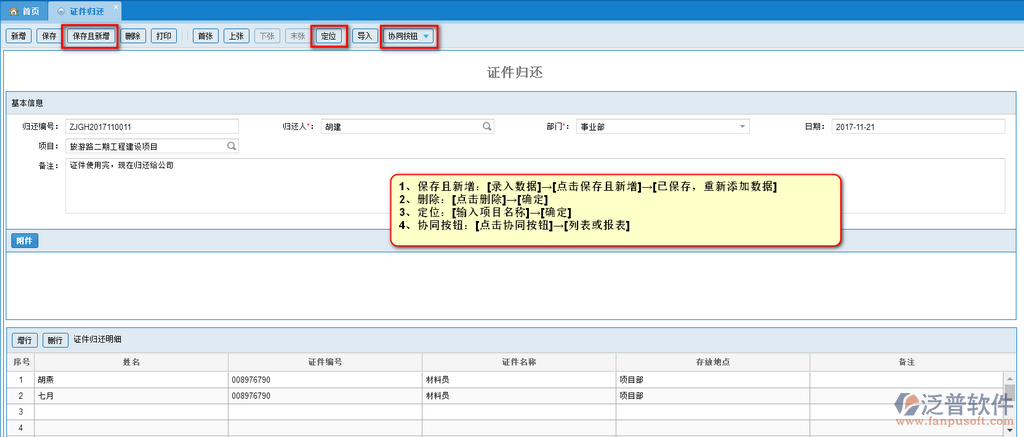The image size is (1024, 437).
Task: Delete a row with 删行 button
Action: pos(56,340)
